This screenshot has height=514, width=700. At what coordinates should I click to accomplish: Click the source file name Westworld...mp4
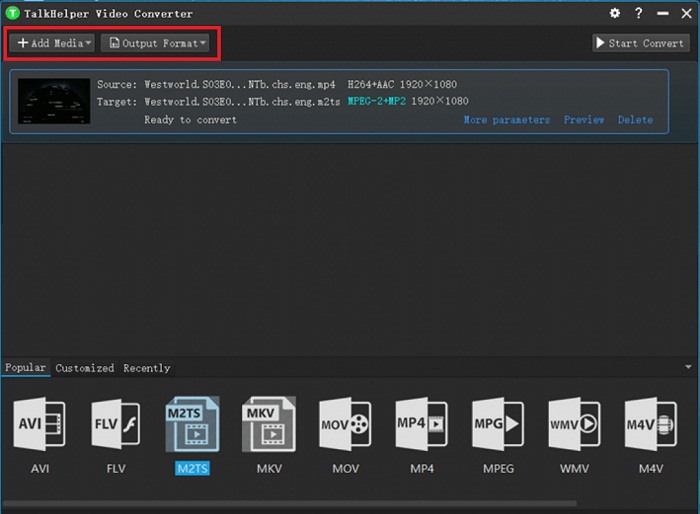(x=239, y=84)
